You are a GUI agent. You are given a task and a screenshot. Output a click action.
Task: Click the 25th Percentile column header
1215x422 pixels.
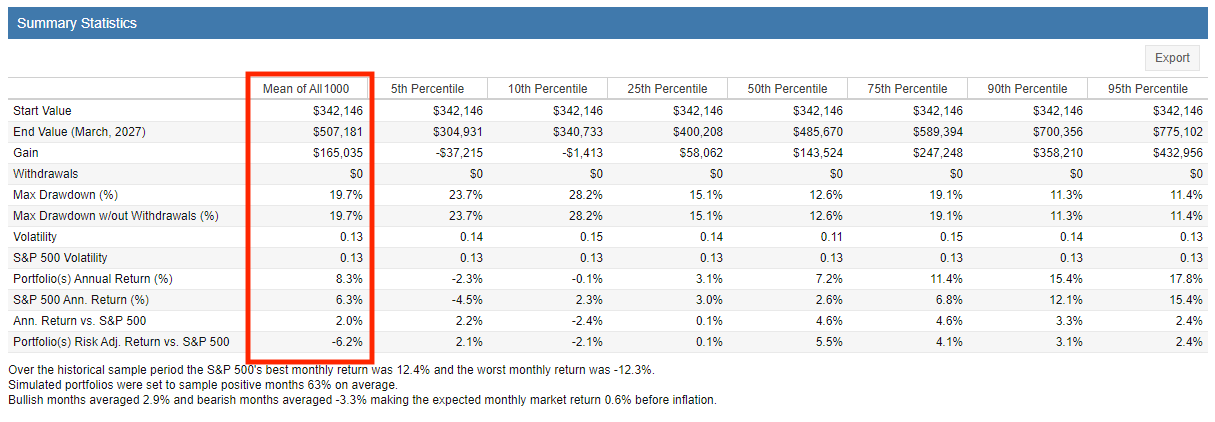pyautogui.click(x=667, y=89)
